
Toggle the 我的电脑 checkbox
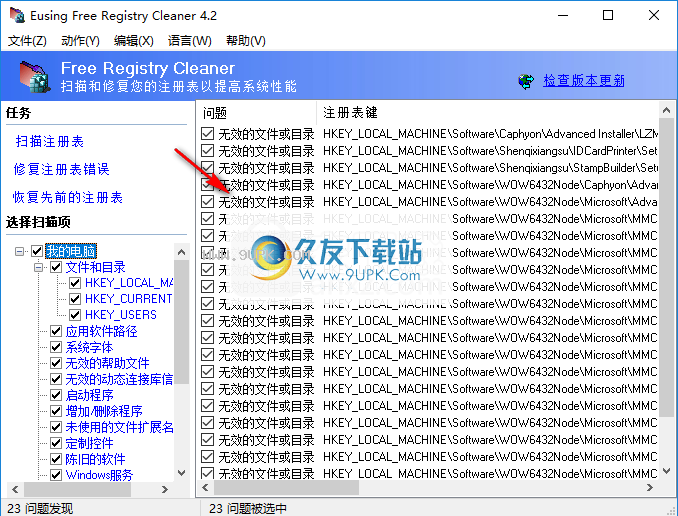37,251
